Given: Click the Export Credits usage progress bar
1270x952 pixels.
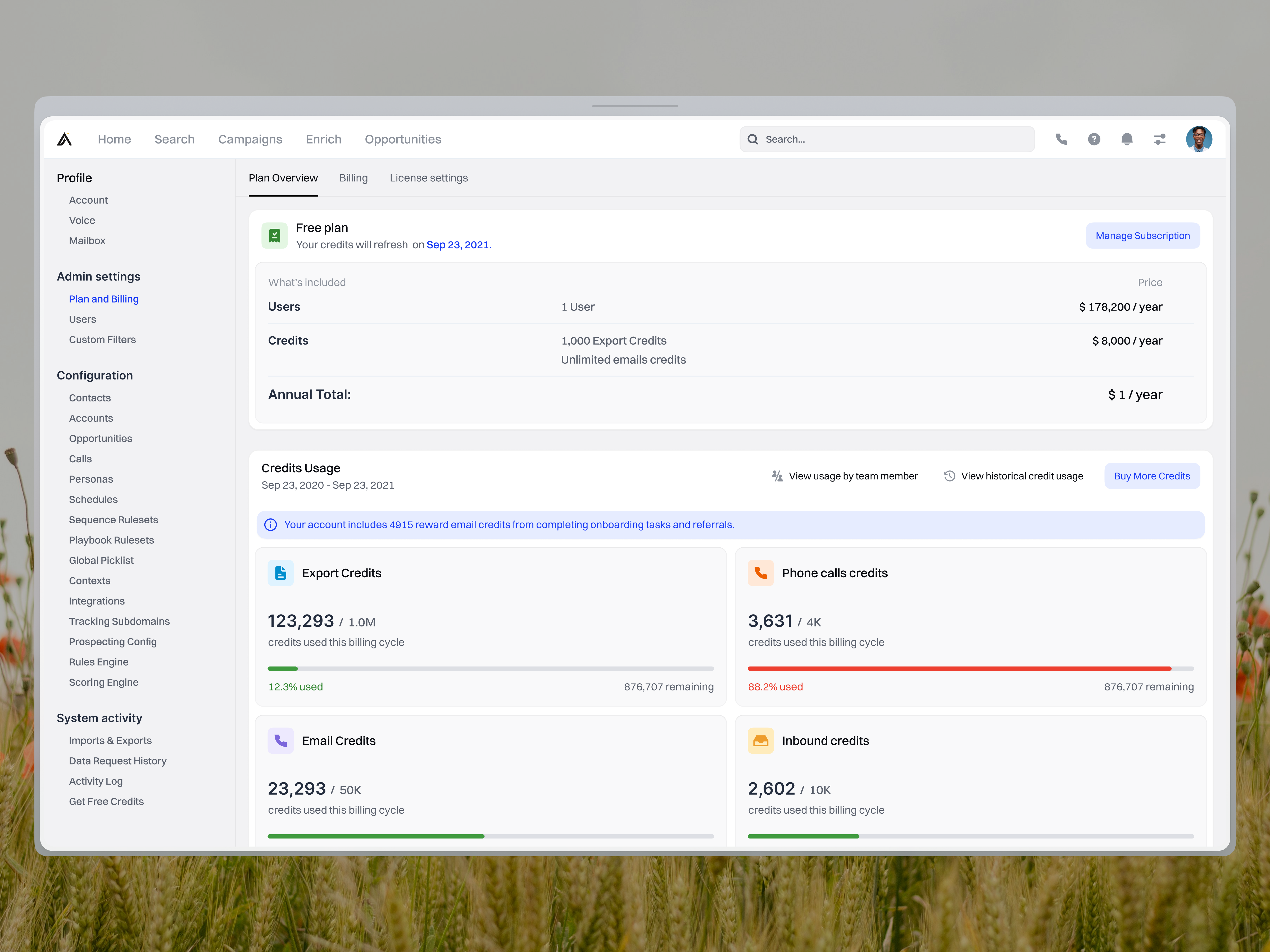Looking at the screenshot, I should pyautogui.click(x=491, y=668).
